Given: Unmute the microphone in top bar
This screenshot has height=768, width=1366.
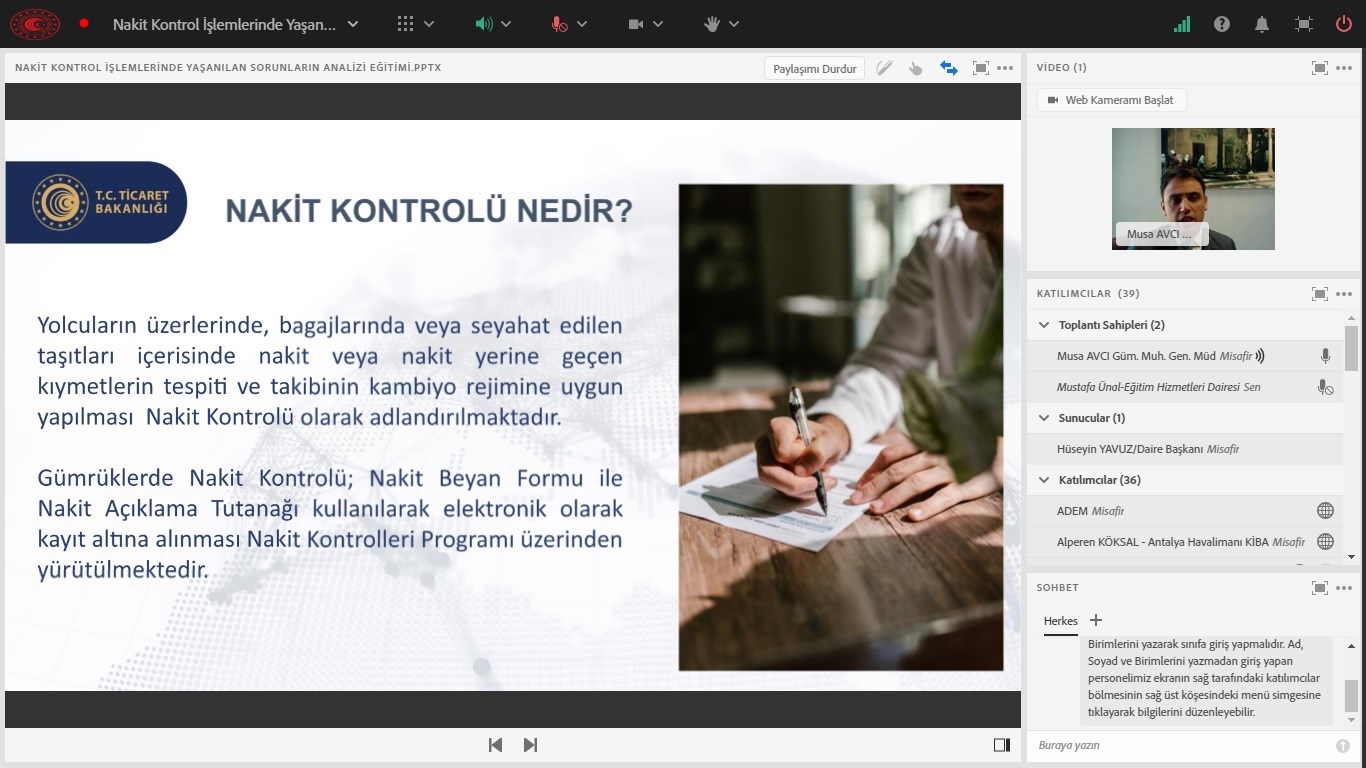Looking at the screenshot, I should point(560,24).
